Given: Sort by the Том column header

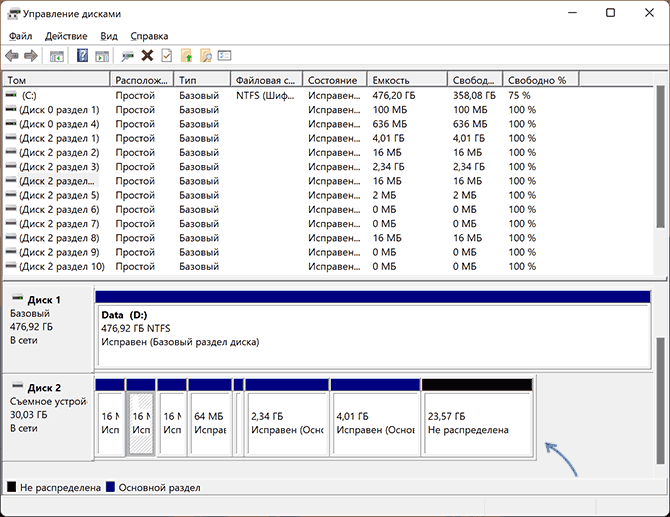Looking at the screenshot, I should (x=57, y=80).
